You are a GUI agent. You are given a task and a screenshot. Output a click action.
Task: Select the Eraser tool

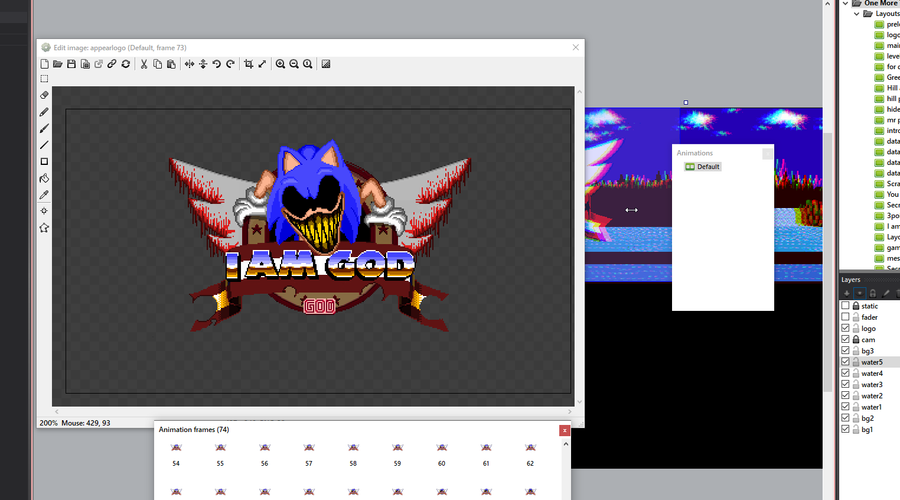[44, 95]
